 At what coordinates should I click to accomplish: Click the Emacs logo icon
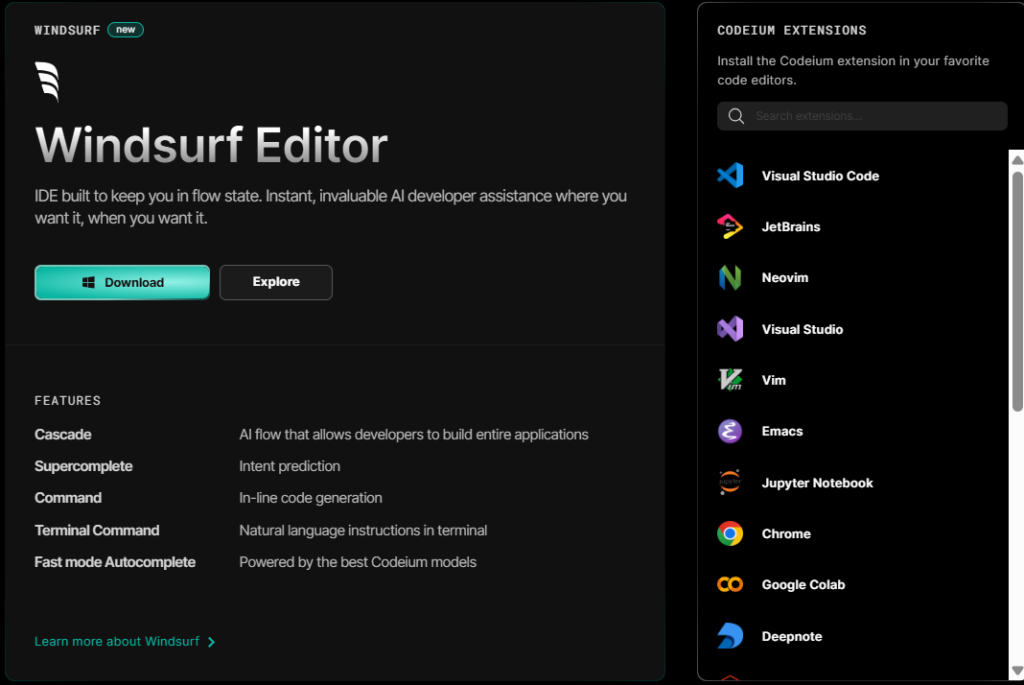[730, 431]
